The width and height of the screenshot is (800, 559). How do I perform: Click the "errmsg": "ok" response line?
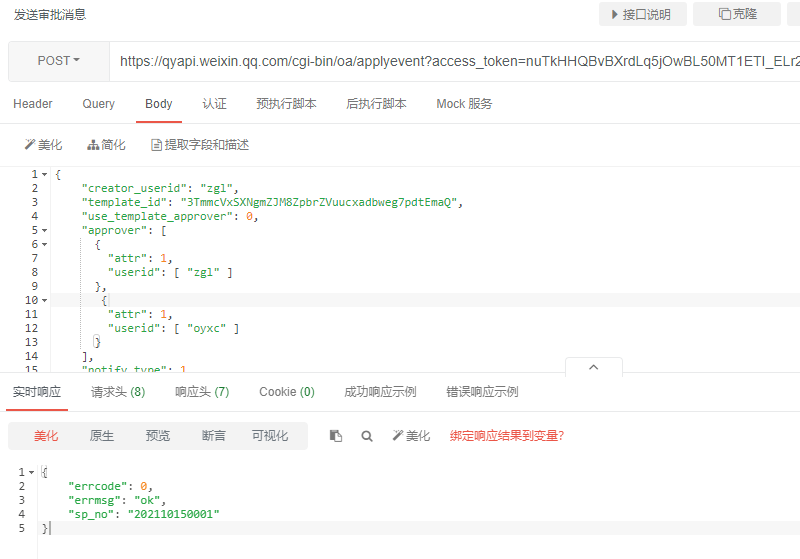117,500
